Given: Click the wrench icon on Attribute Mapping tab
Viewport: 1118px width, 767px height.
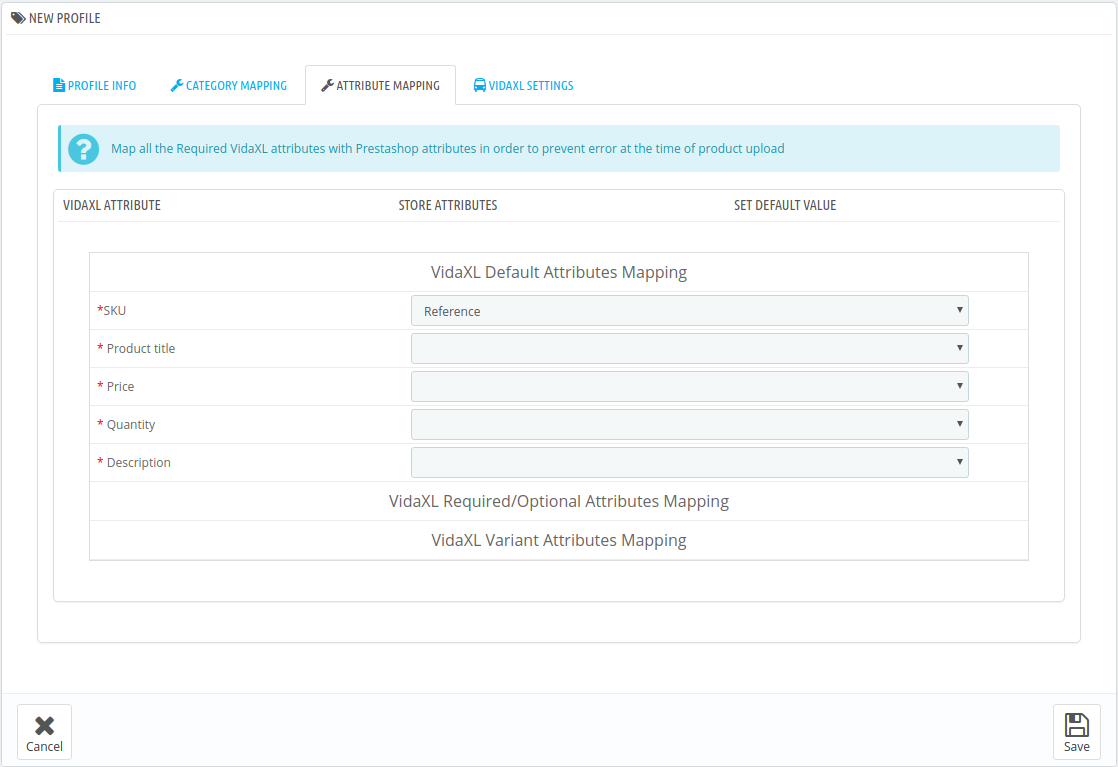Looking at the screenshot, I should [x=327, y=86].
